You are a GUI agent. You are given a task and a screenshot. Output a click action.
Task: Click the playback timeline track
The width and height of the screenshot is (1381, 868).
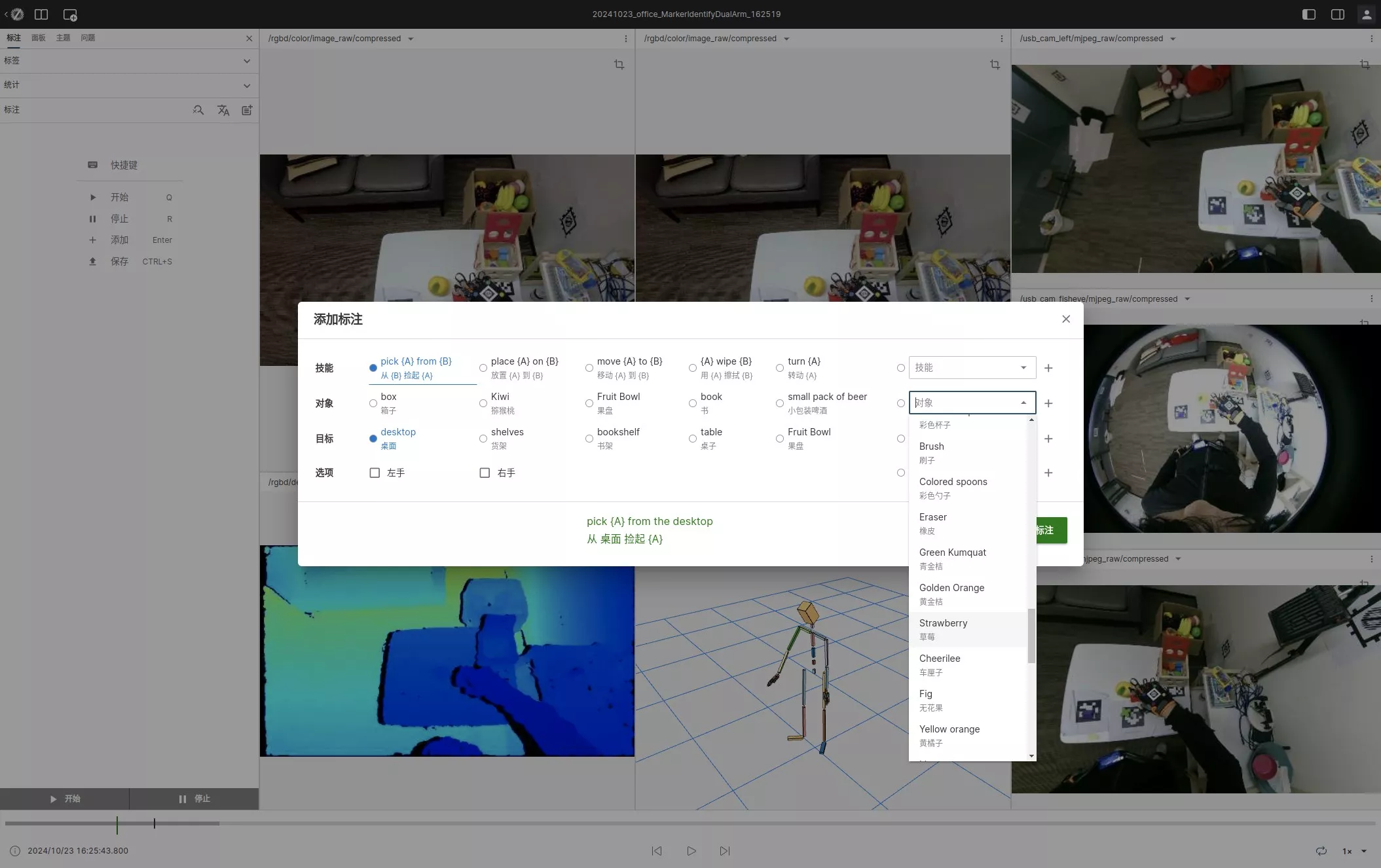pyautogui.click(x=655, y=823)
